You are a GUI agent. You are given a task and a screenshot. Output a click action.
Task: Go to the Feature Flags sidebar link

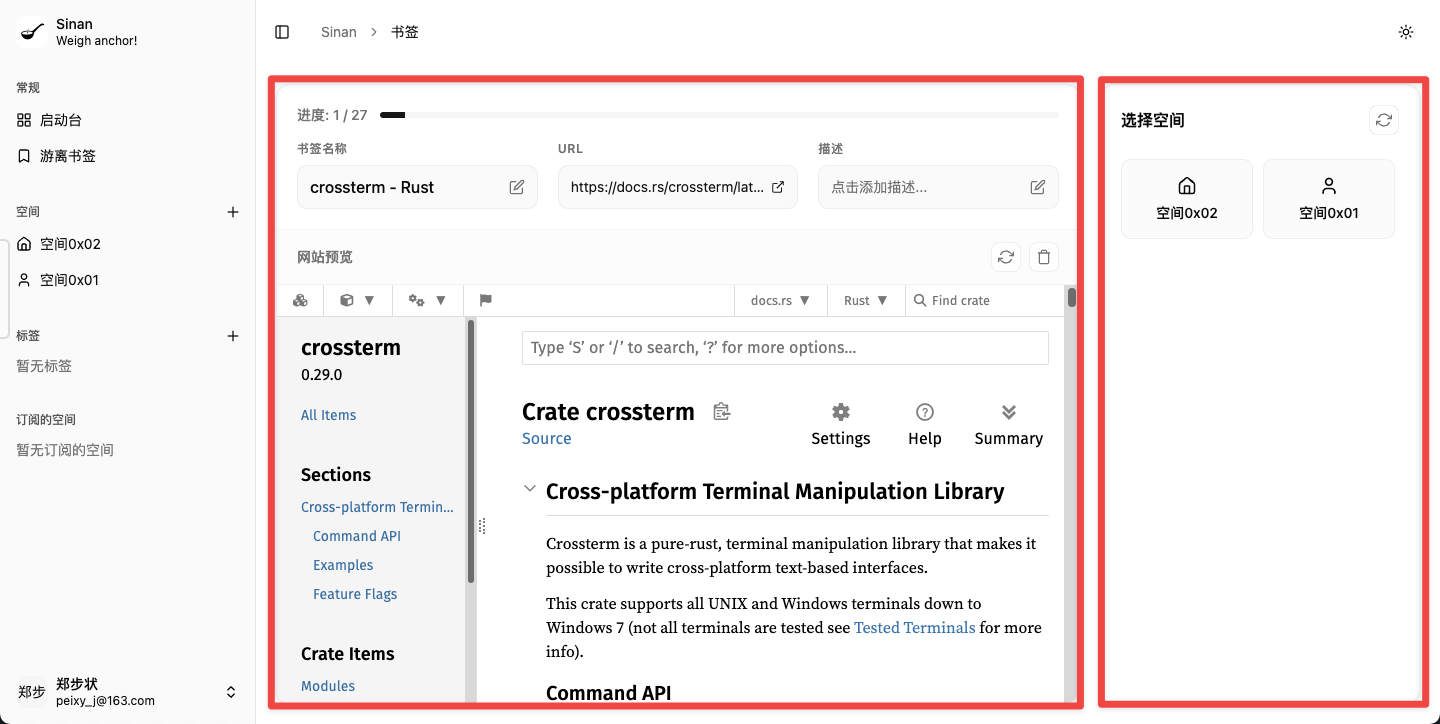(355, 594)
